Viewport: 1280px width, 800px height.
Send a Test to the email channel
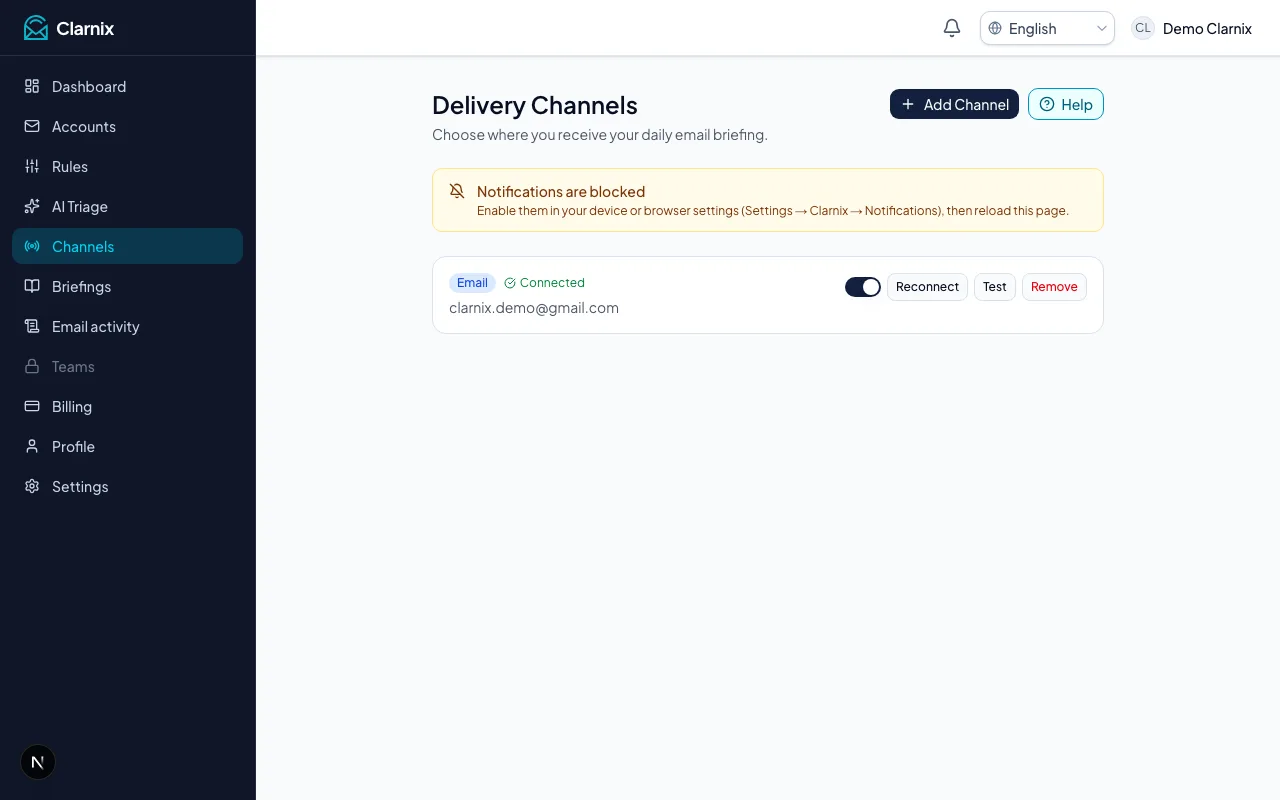point(995,287)
